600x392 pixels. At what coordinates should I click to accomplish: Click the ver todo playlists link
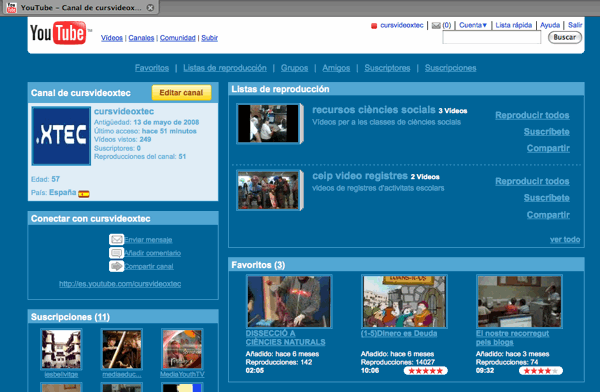pos(565,240)
